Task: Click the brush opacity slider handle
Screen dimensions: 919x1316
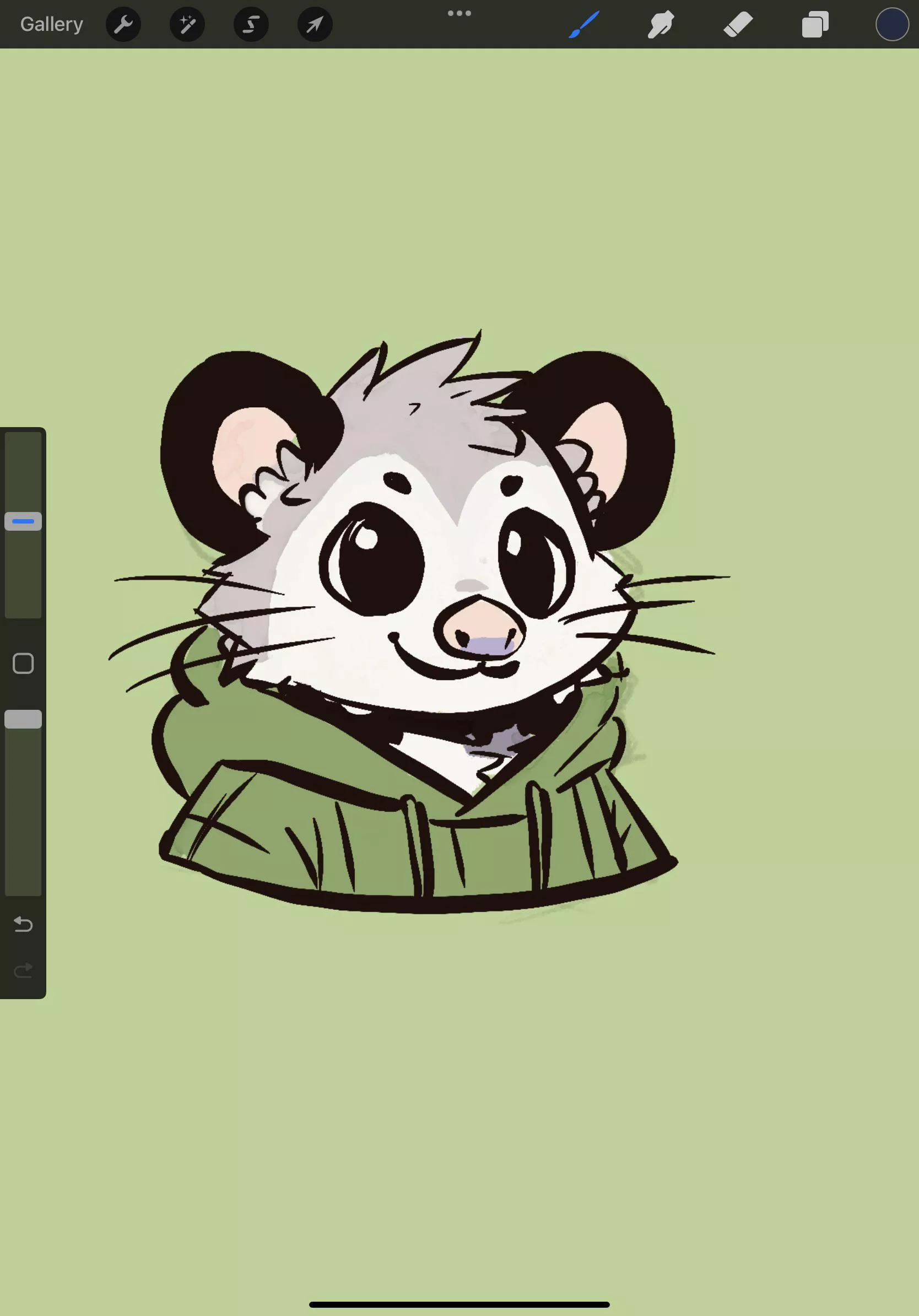Action: coord(24,719)
